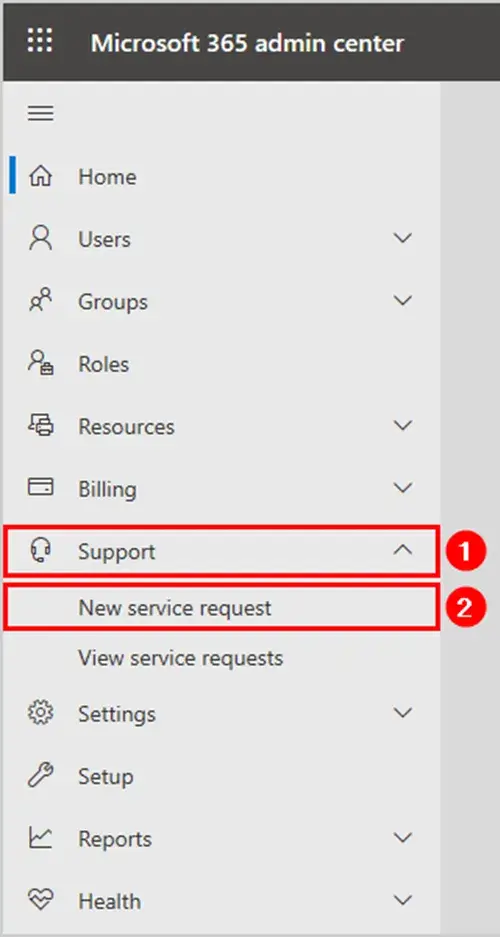This screenshot has height=937, width=500.
Task: Click the Roles icon
Action: pyautogui.click(x=41, y=363)
